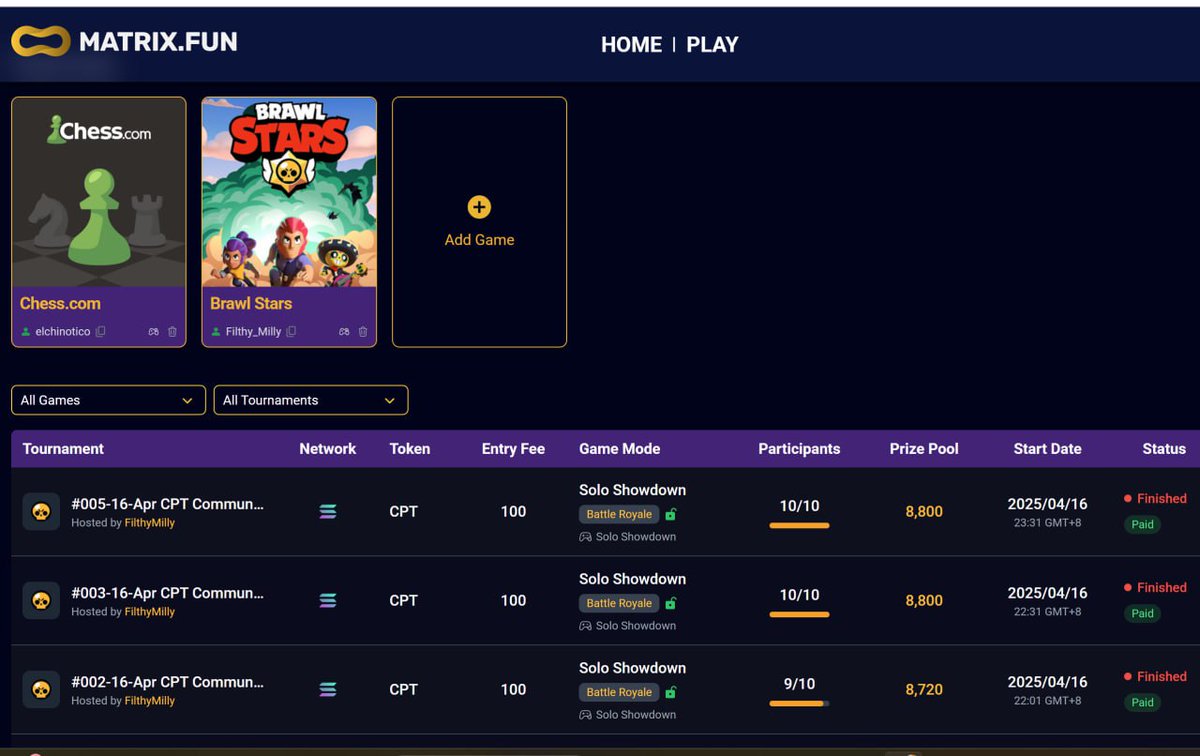Click the user icon beside elchinotico
This screenshot has height=756, width=1200.
(x=26, y=332)
